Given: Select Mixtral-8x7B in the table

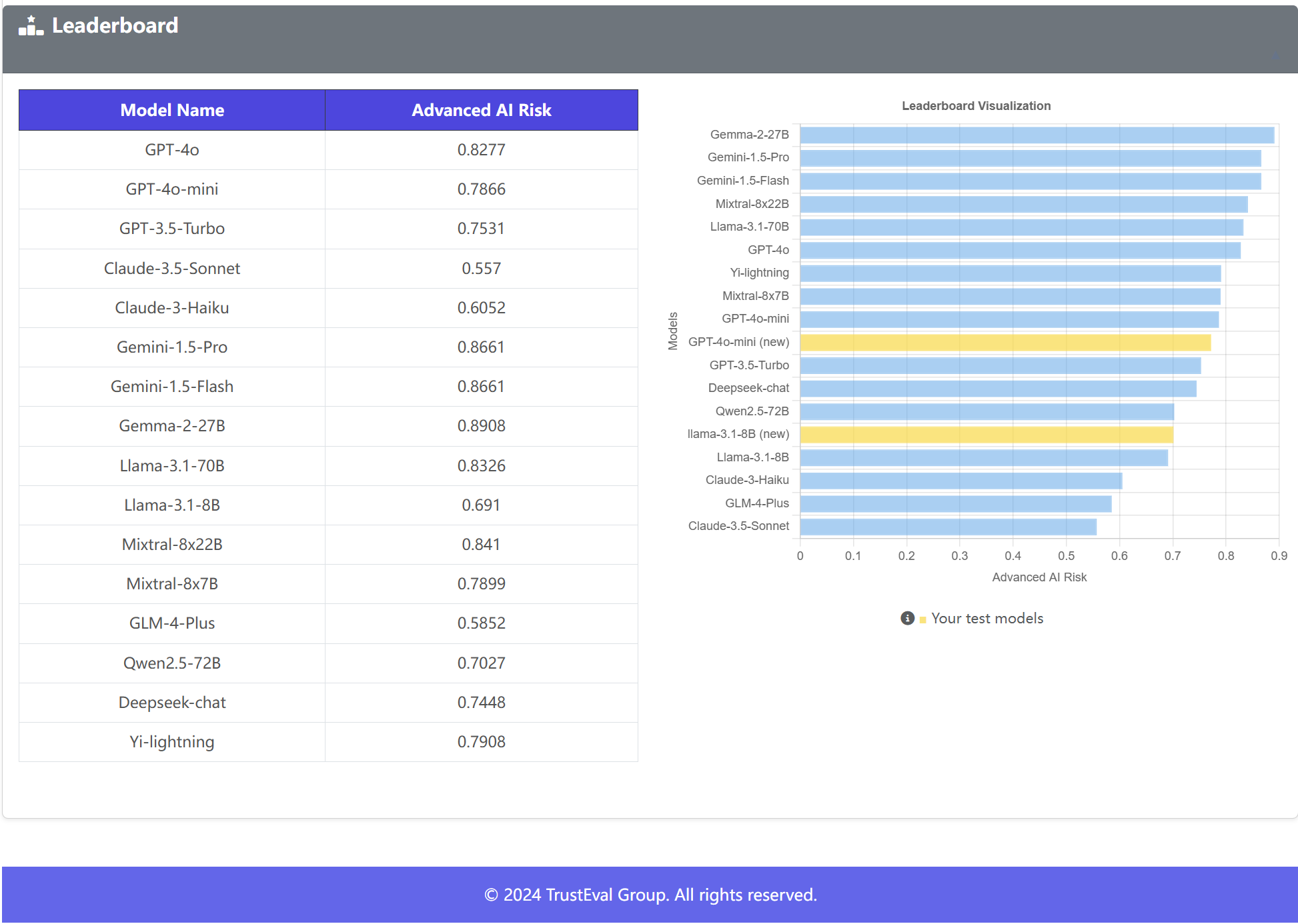Looking at the screenshot, I should 172,583.
